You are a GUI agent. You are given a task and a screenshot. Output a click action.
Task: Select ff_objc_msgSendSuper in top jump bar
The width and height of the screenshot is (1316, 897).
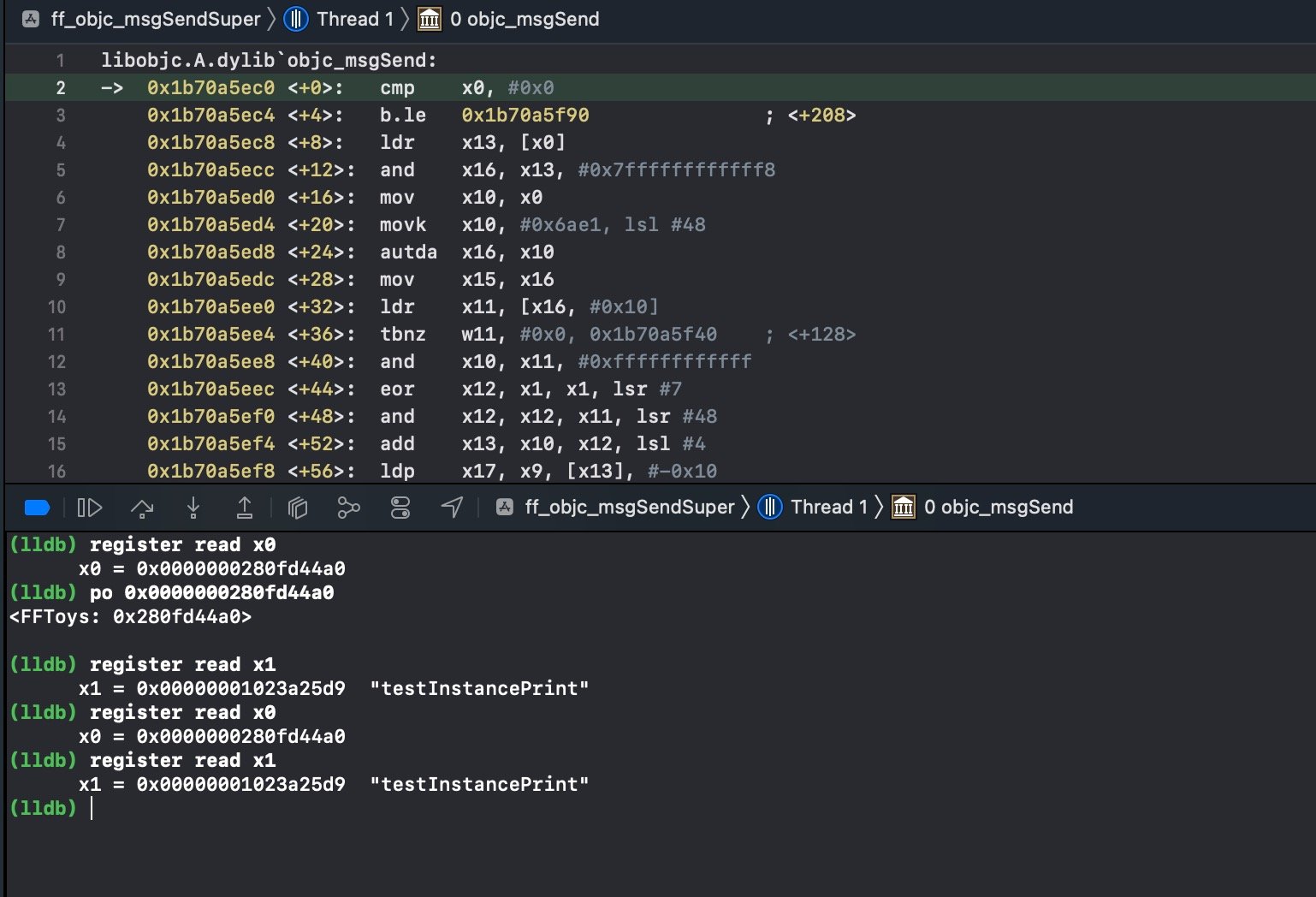(156, 19)
